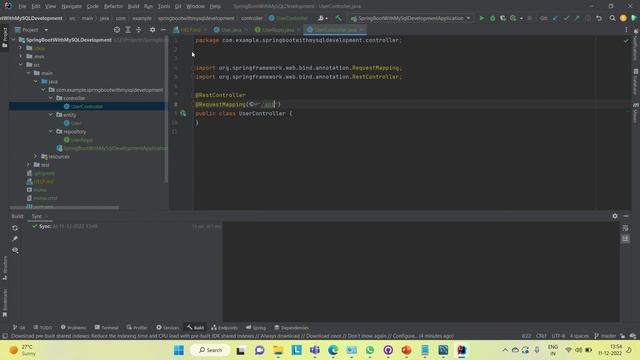This screenshot has height=360, width=640.
Task: Collapse the controller package node
Action: pos(51,98)
